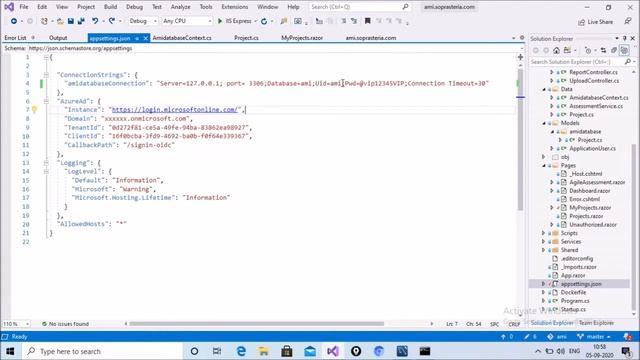Screen dimensions: 640x360
Task: Click the Pending Changes Filter clock icon
Action: tap(587, 50)
